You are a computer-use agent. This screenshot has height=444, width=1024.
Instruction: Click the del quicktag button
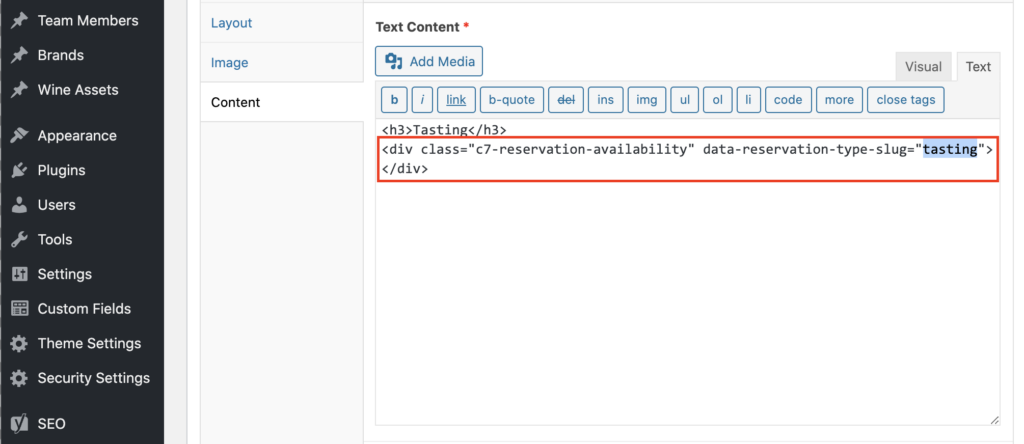point(566,100)
